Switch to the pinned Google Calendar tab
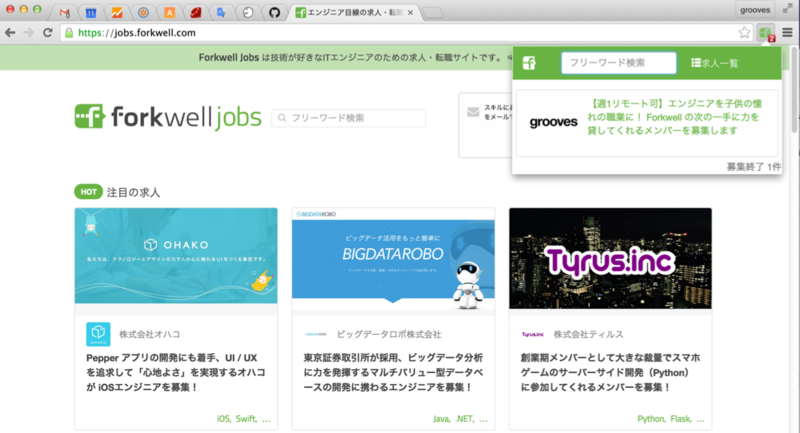The image size is (800, 433). click(91, 12)
